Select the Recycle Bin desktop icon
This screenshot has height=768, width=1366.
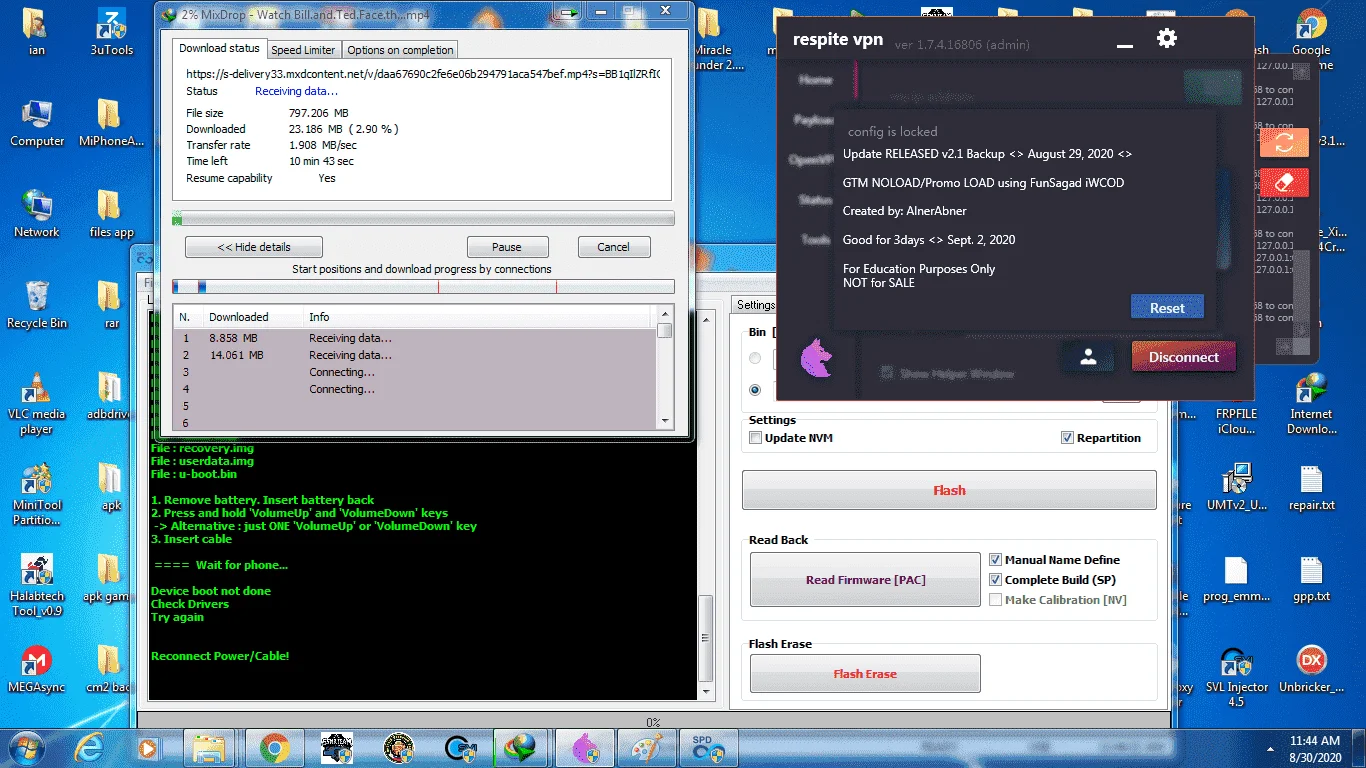pyautogui.click(x=37, y=305)
